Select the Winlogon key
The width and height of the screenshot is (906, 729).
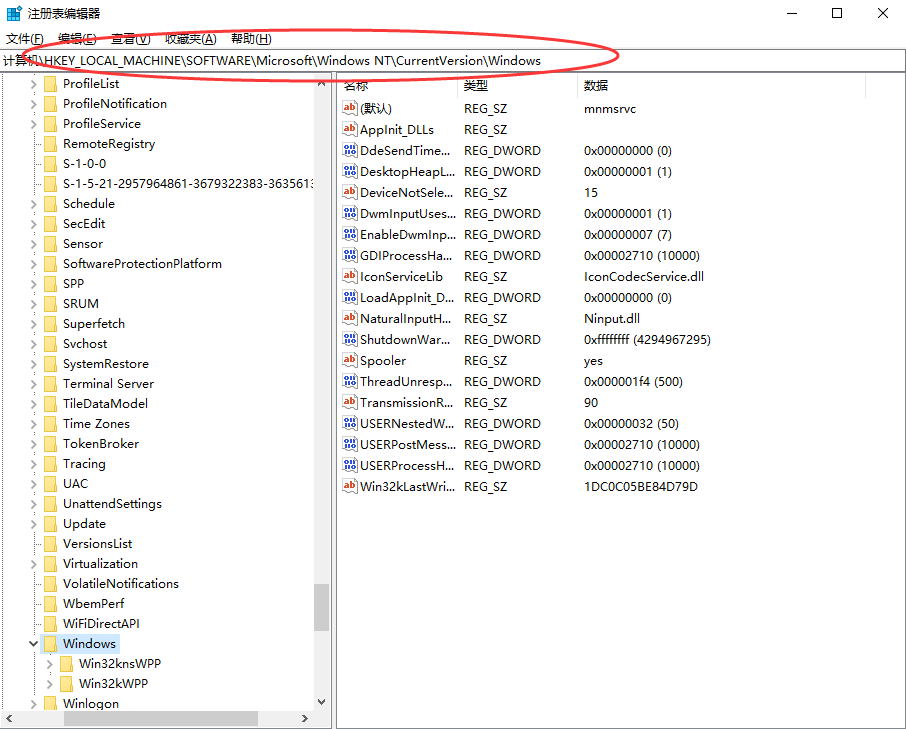coord(91,704)
